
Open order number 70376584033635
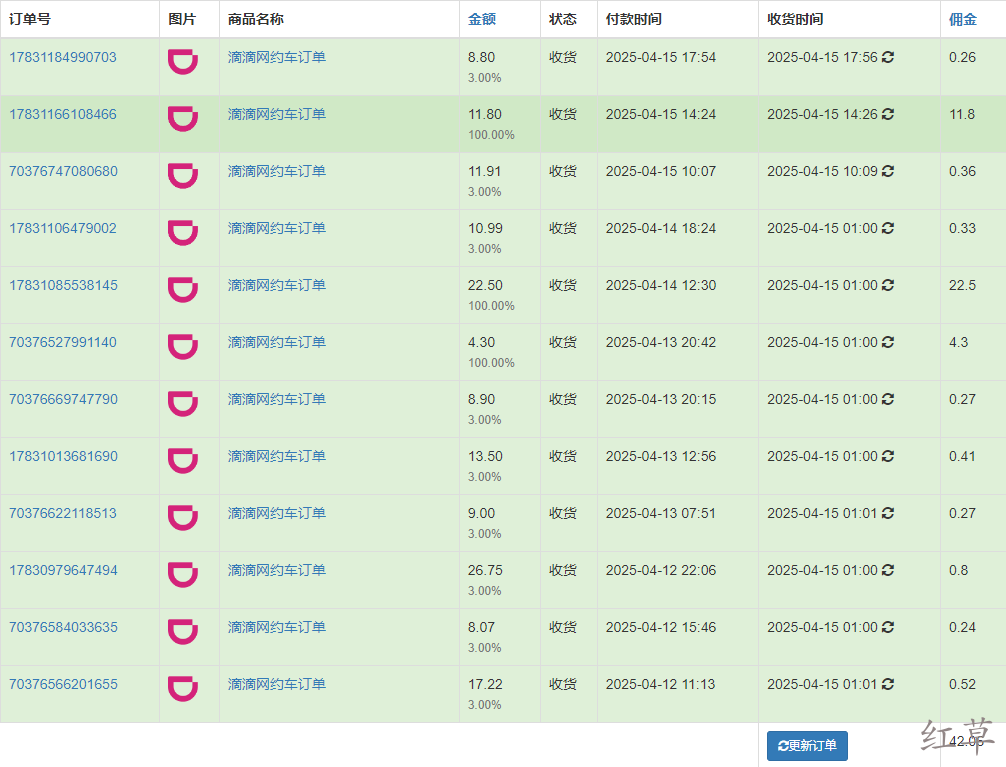pos(64,627)
